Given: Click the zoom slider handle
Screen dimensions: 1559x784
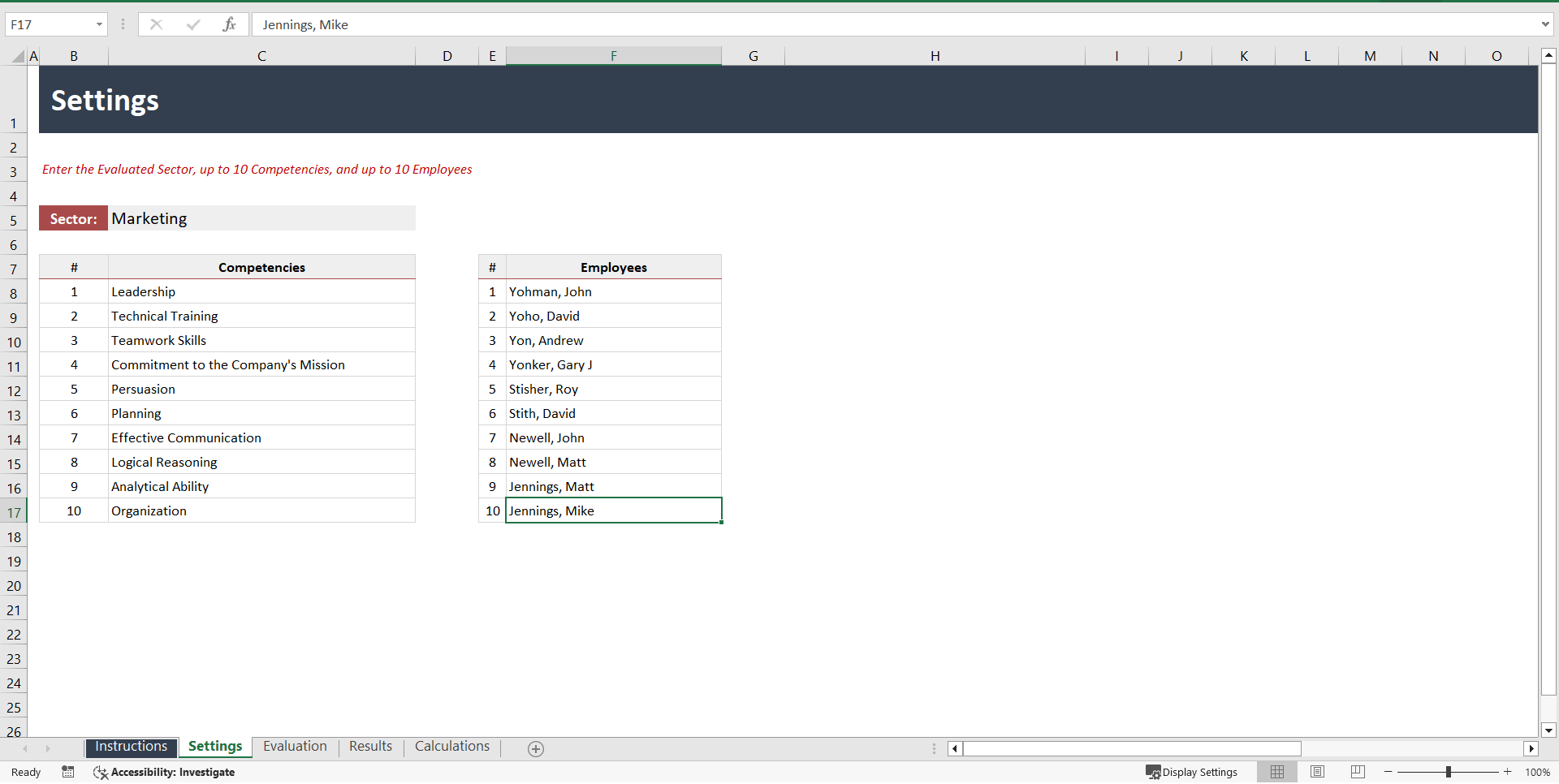Looking at the screenshot, I should [1449, 772].
